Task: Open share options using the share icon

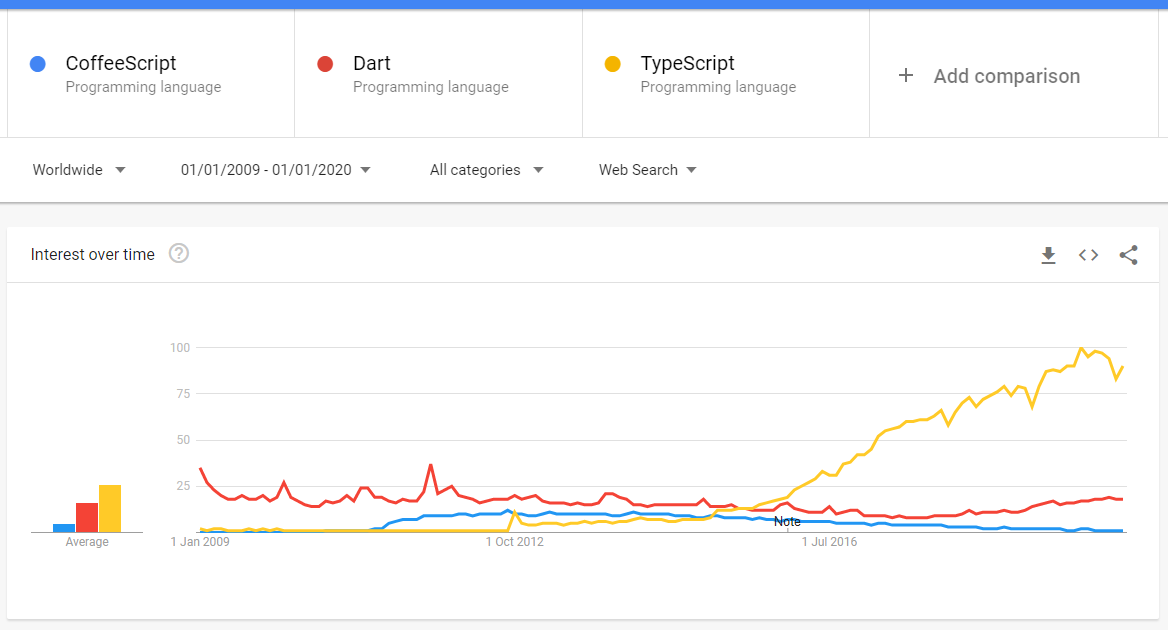Action: (1128, 255)
